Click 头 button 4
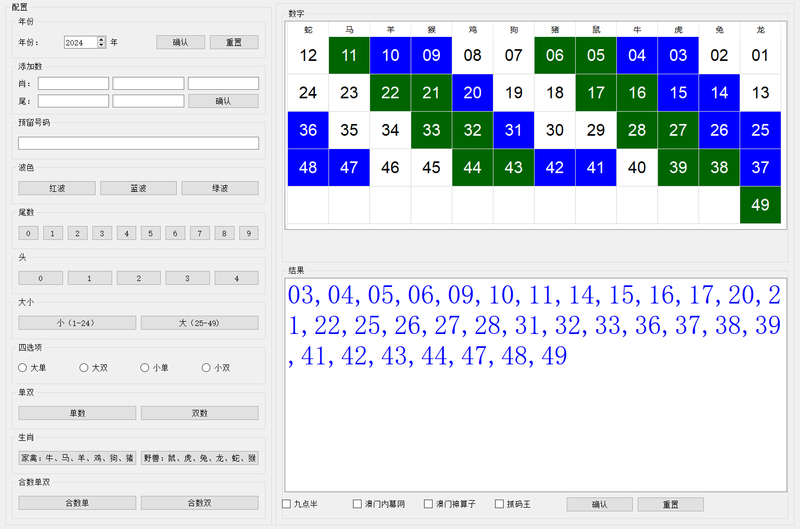 coord(236,278)
